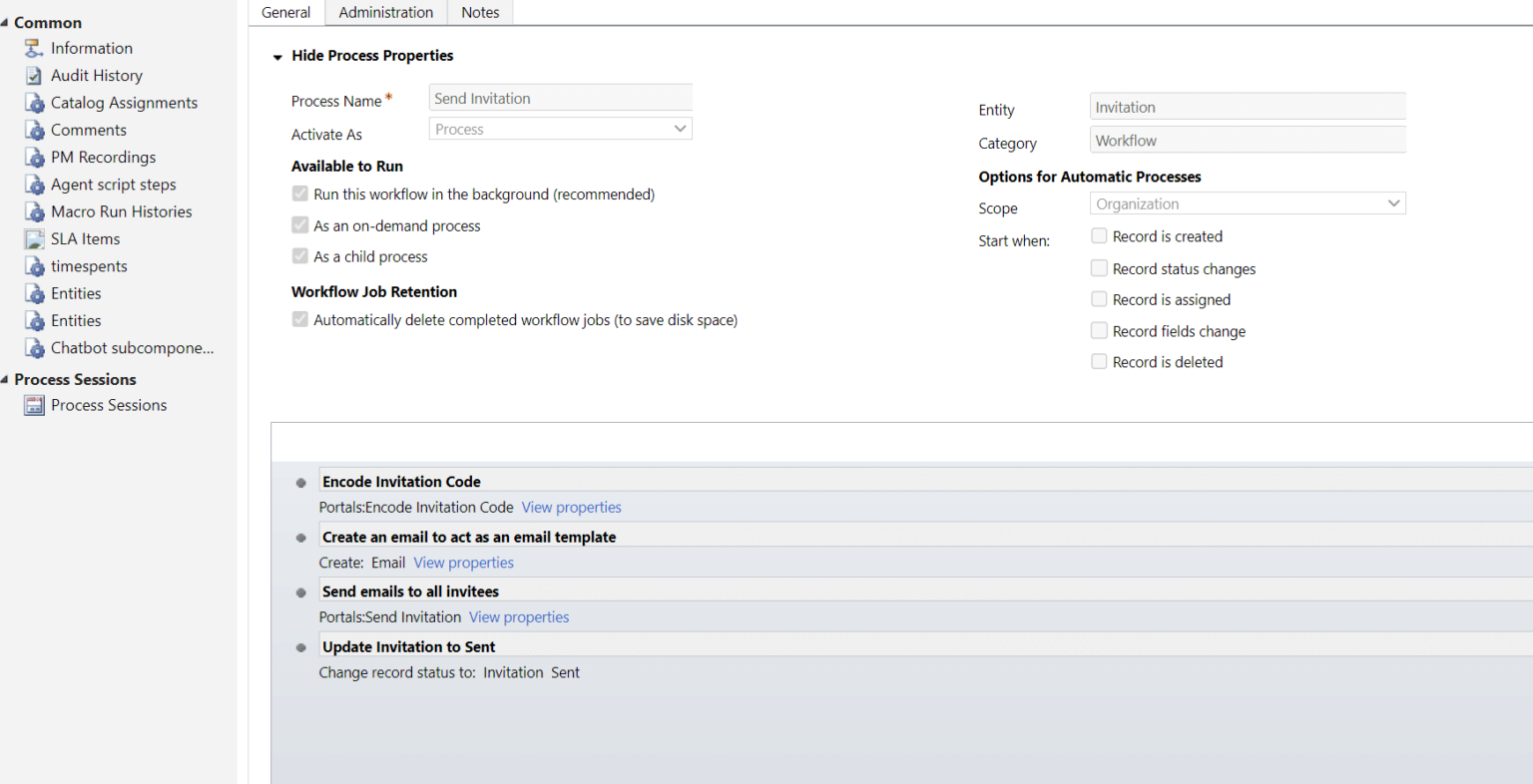
Task: View the Comments section
Action: click(x=89, y=129)
